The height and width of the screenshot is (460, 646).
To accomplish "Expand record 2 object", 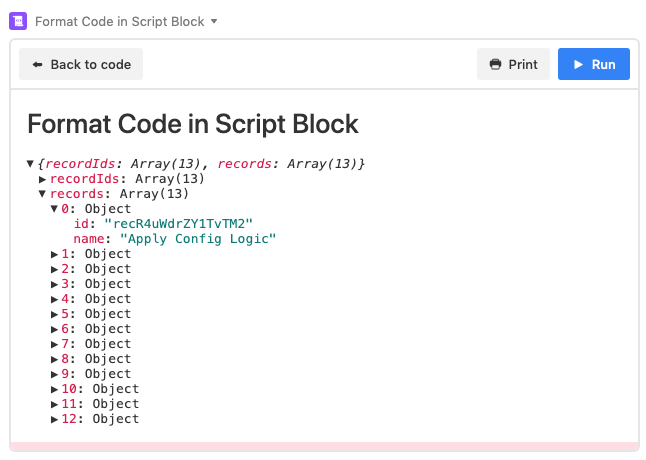I will coord(54,269).
